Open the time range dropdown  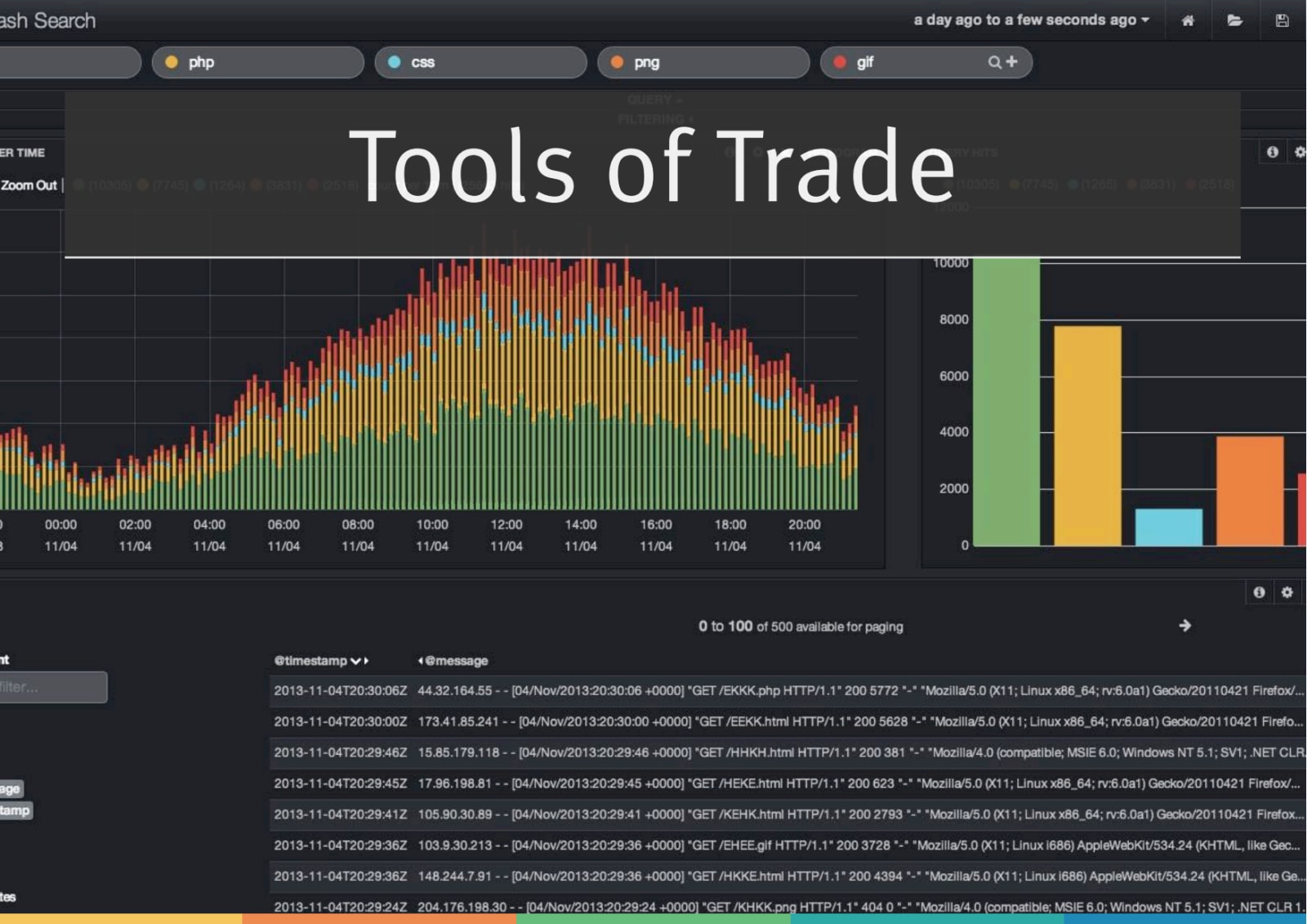(x=1031, y=20)
